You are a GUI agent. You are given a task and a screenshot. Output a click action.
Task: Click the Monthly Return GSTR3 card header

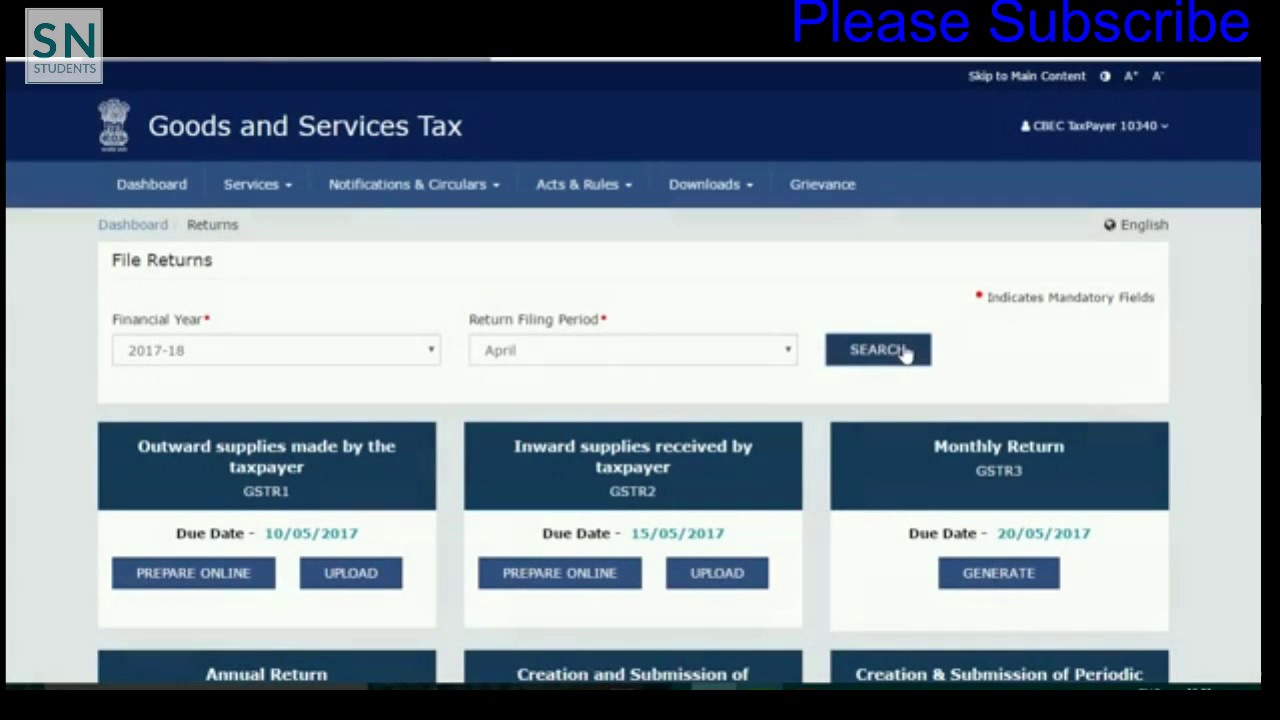click(999, 466)
